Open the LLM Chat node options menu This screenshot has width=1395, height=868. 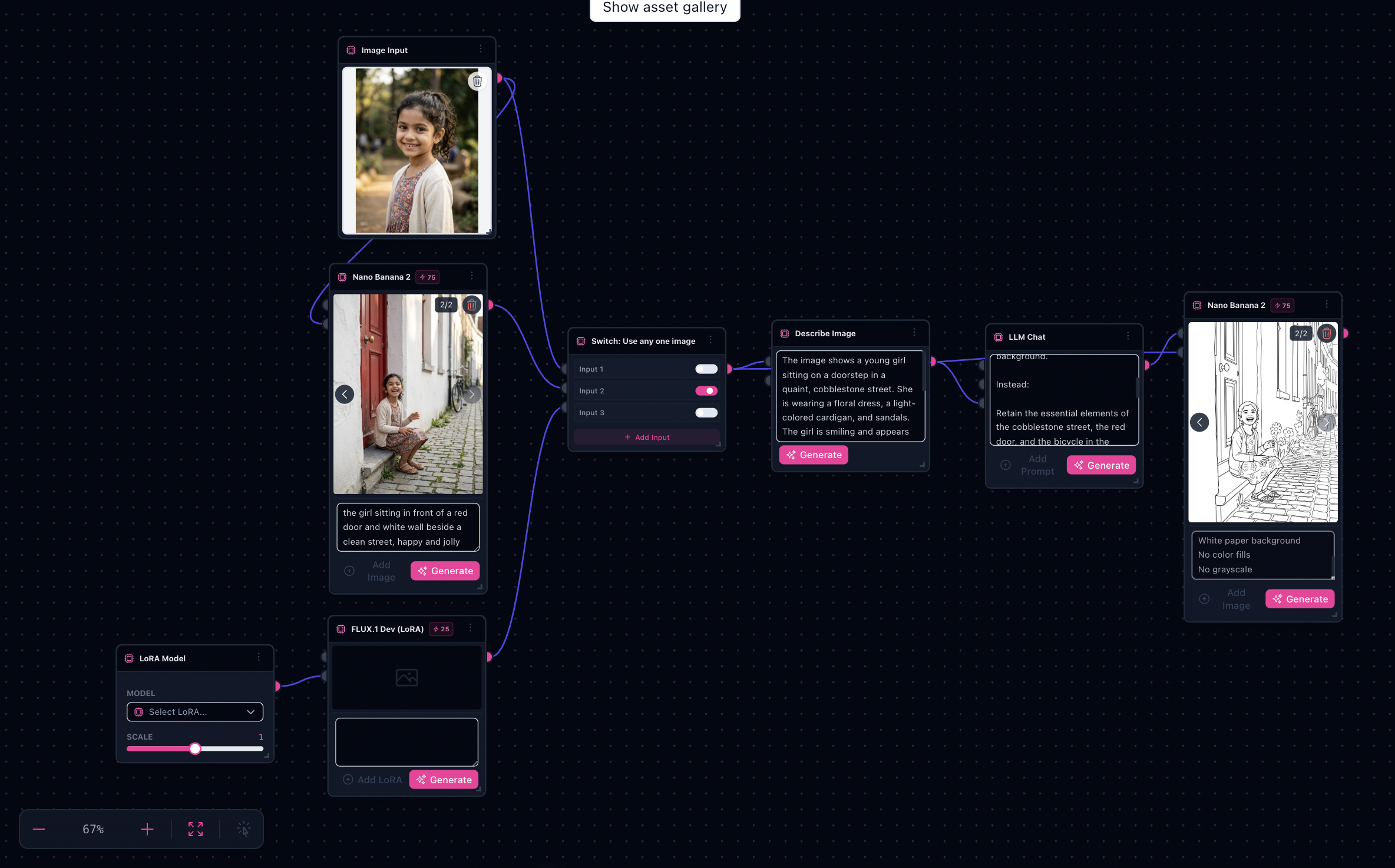pos(1128,336)
